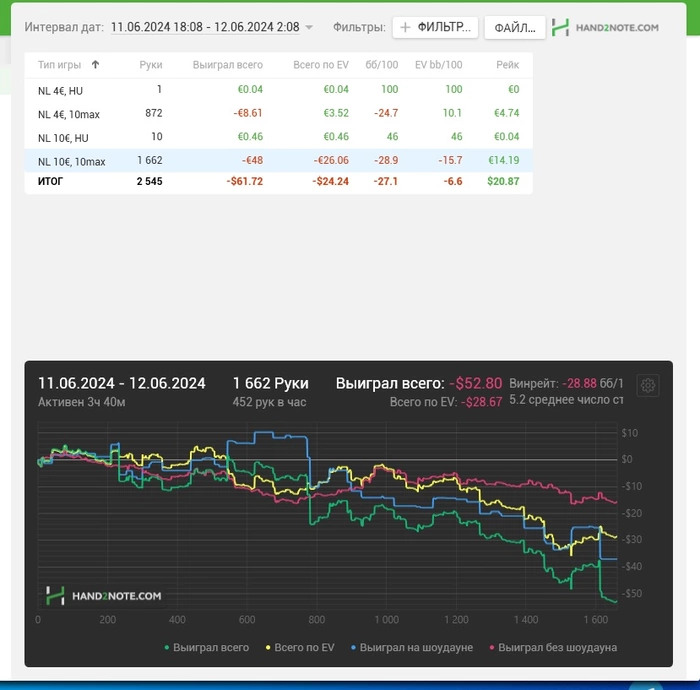Screen dimensions: 700x690
Task: Click the -$61.72 total winnings cell
Action: click(245, 182)
